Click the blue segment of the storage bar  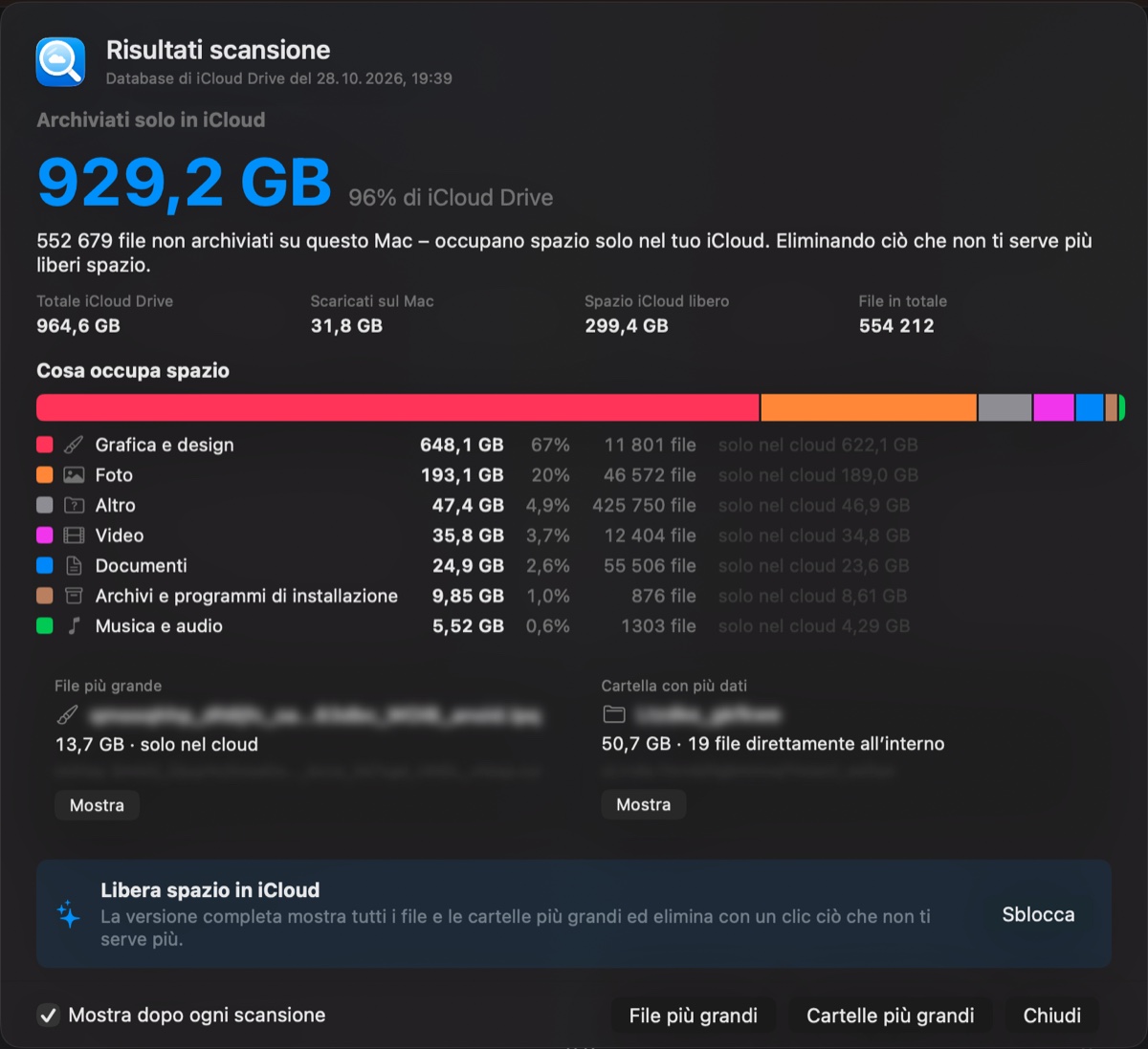click(1090, 408)
